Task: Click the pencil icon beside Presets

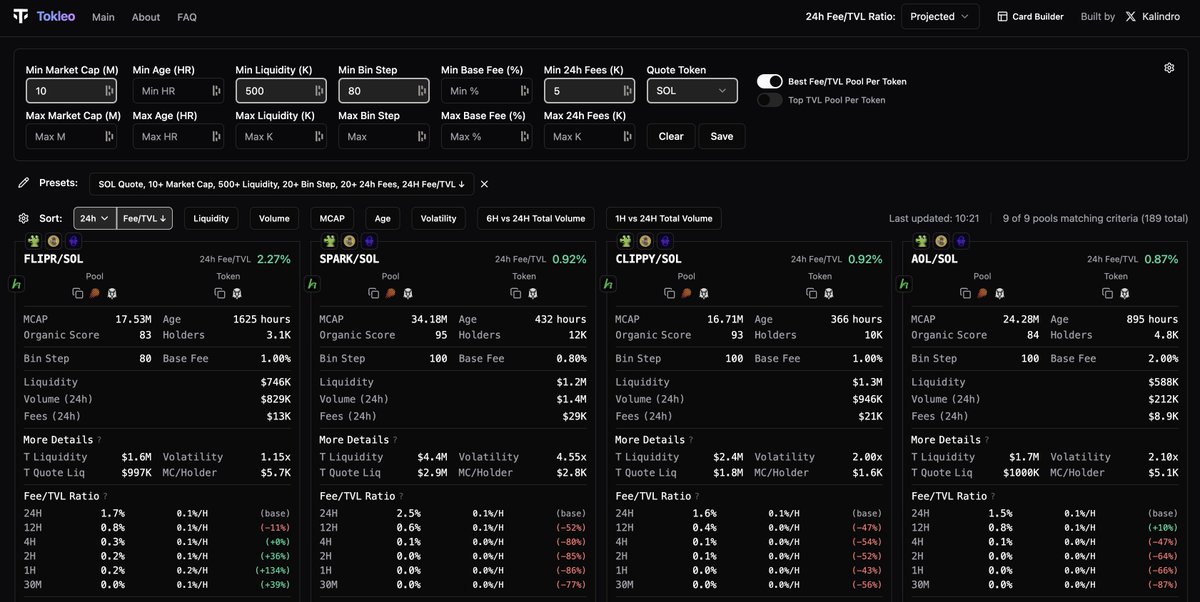Action: (x=24, y=183)
